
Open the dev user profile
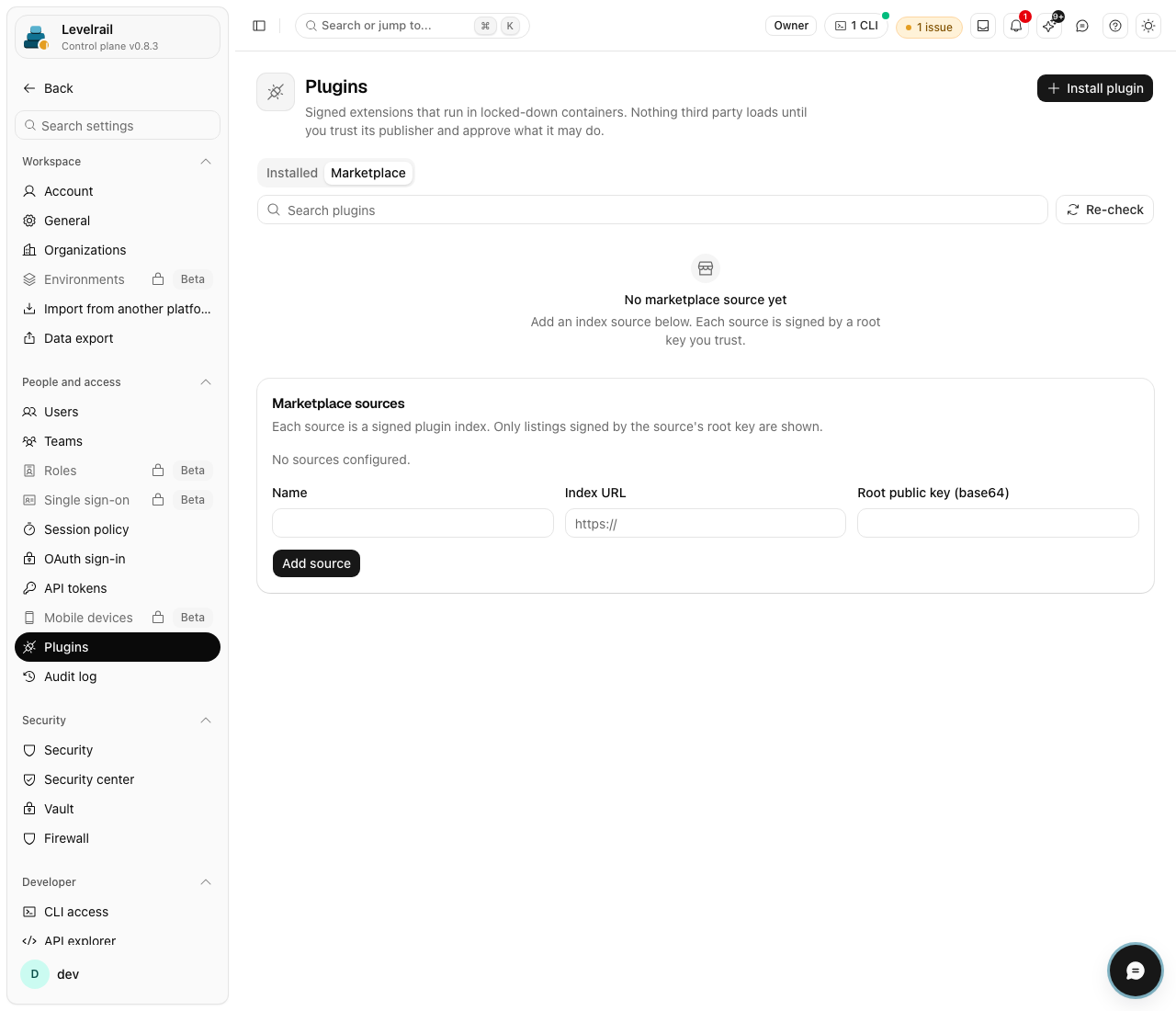click(x=118, y=974)
